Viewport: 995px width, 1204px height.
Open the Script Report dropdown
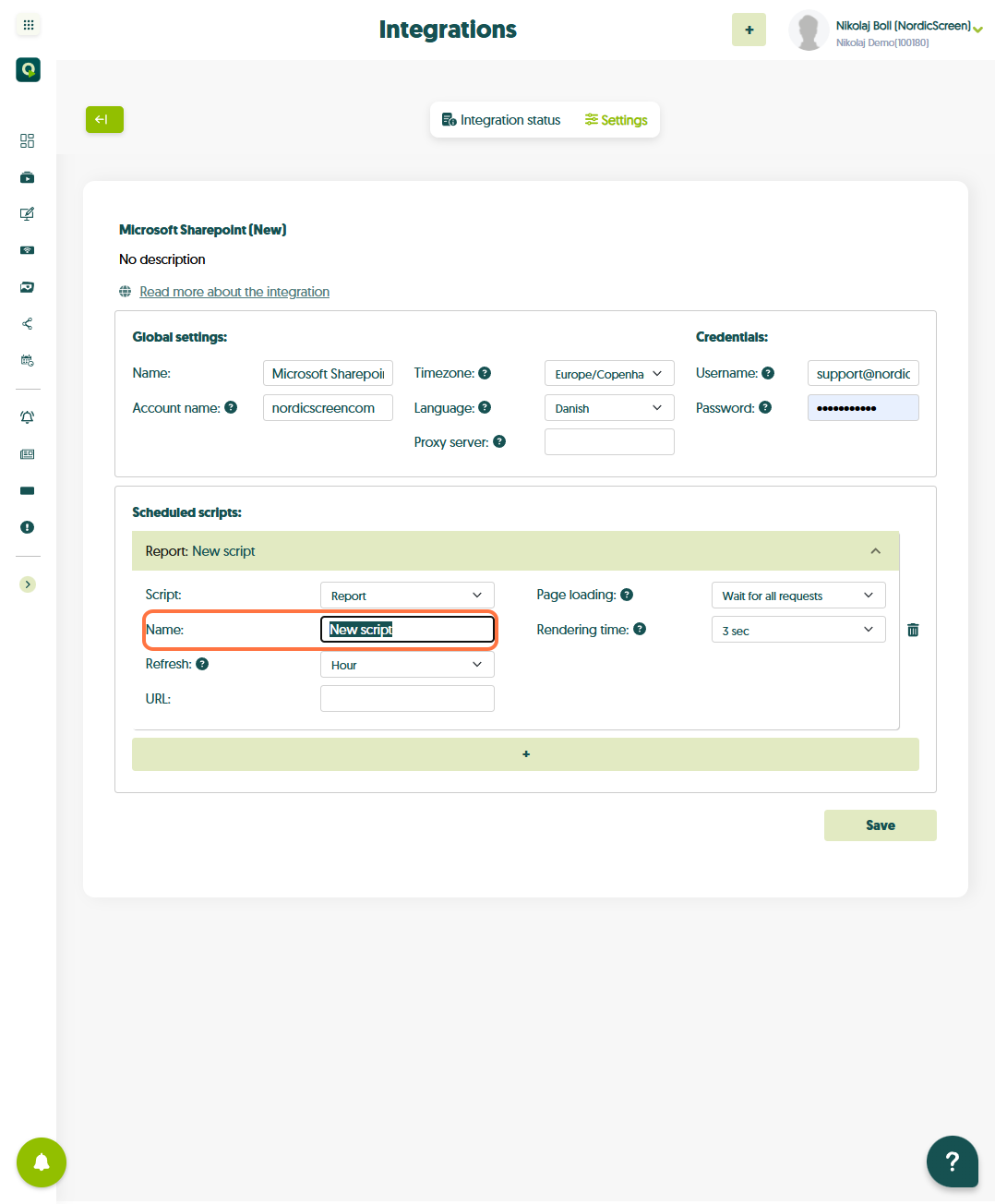[x=407, y=595]
